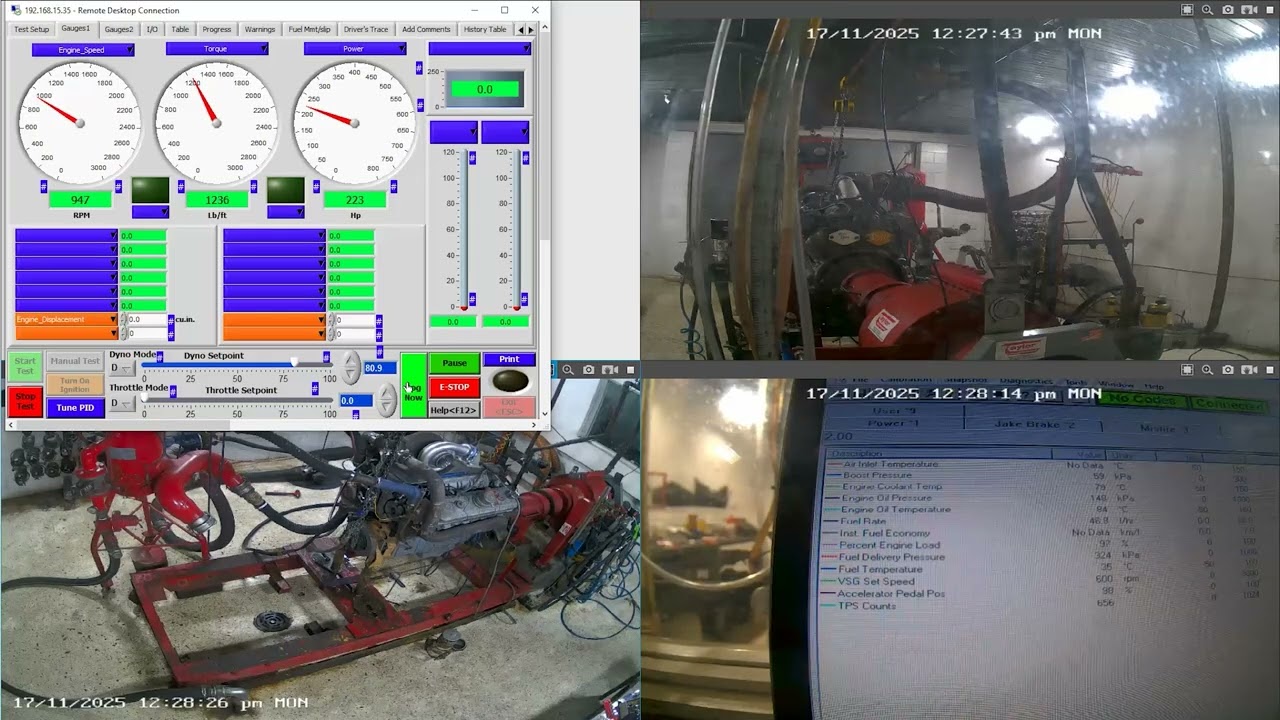Click the dark green indicator light beside Lb/ft

click(285, 190)
